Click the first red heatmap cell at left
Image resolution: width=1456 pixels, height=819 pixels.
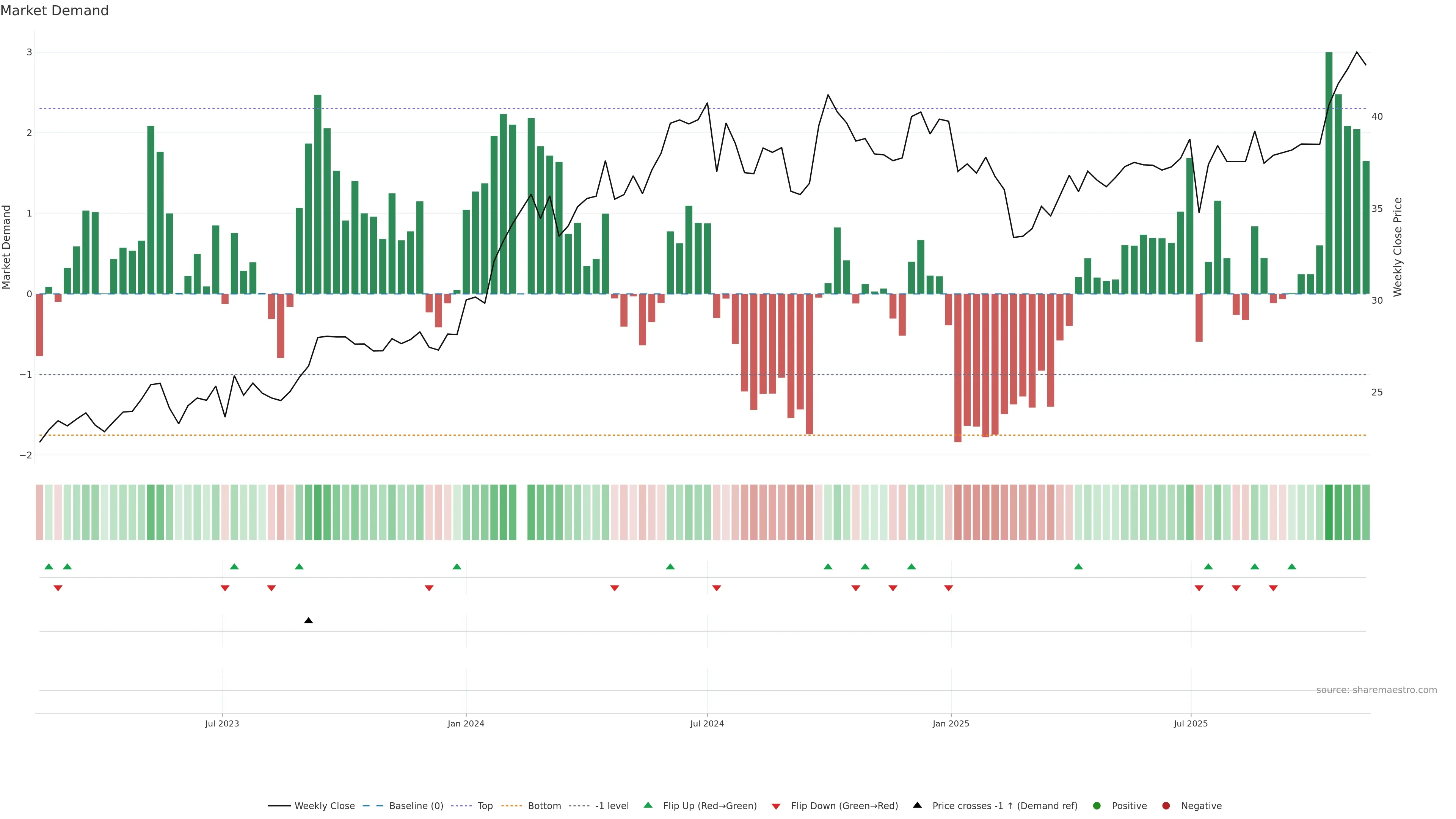39,512
